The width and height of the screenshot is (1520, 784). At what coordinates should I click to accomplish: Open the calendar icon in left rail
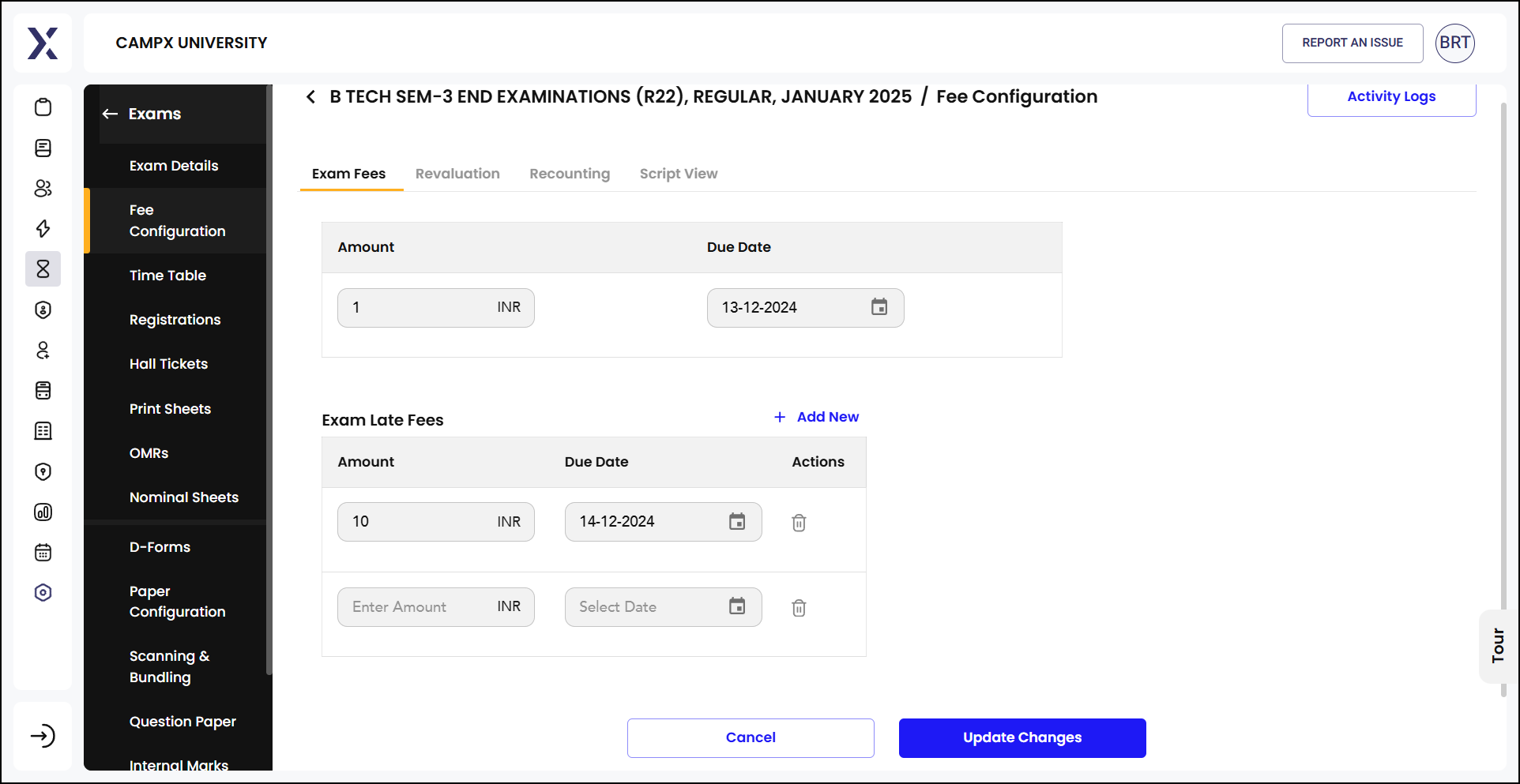(43, 552)
